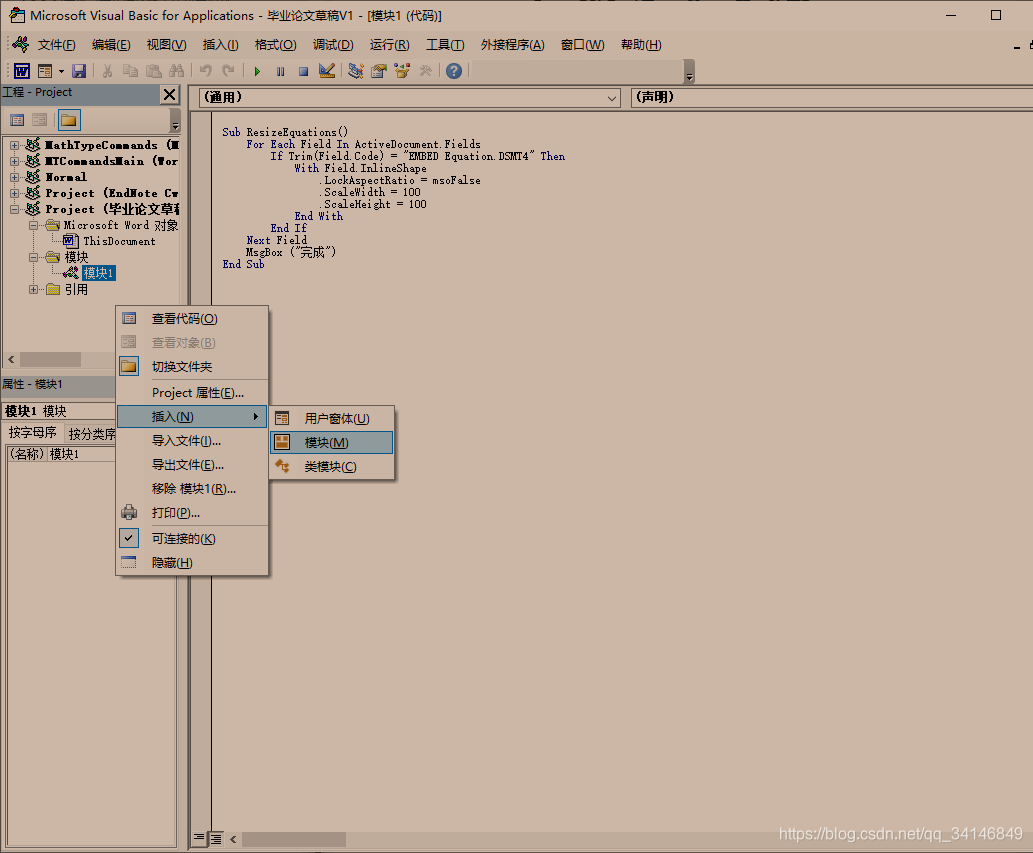Click View Code icon in Project panel

(x=17, y=120)
